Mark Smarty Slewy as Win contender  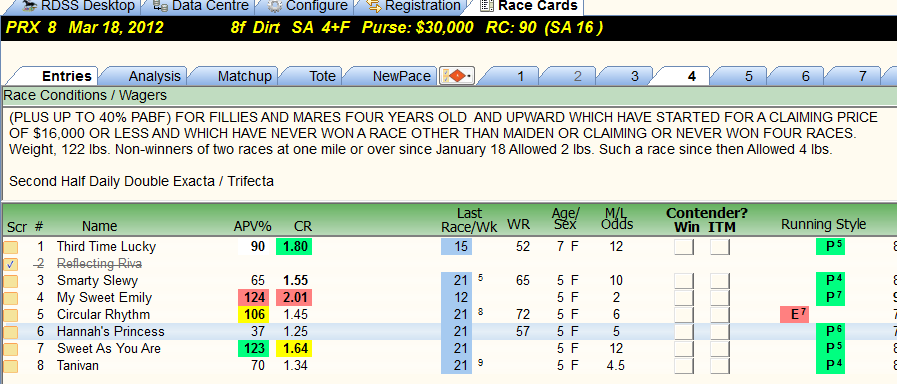[x=684, y=281]
